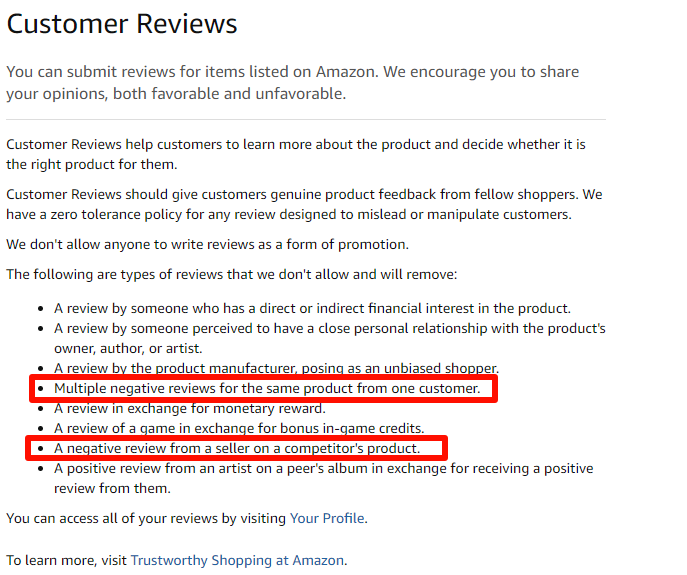Click the highlighted competitor's product review bullet
Image resolution: width=687 pixels, height=575 pixels.
(x=236, y=448)
